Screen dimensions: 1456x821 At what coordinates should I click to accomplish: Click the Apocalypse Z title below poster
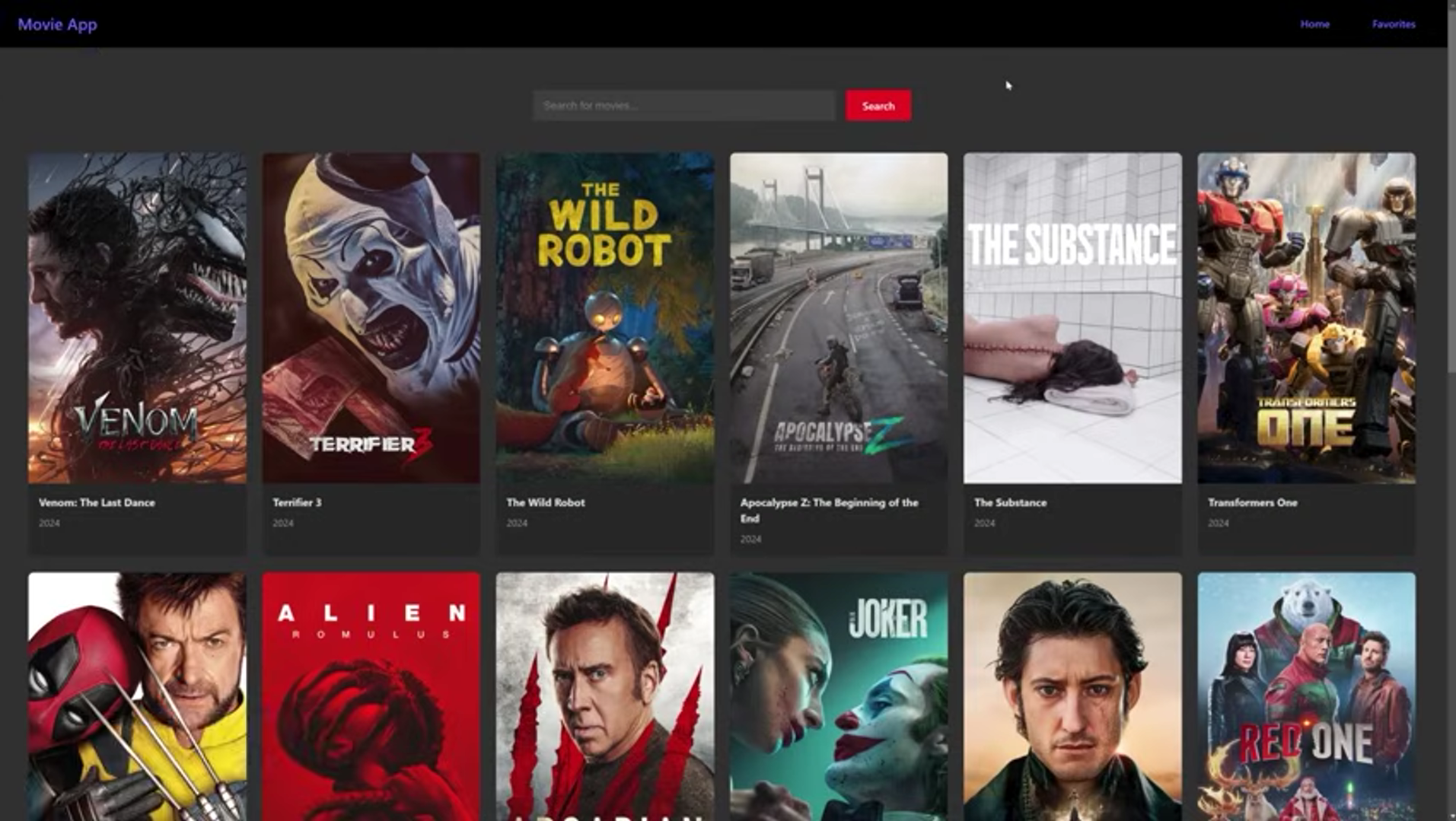coord(829,510)
